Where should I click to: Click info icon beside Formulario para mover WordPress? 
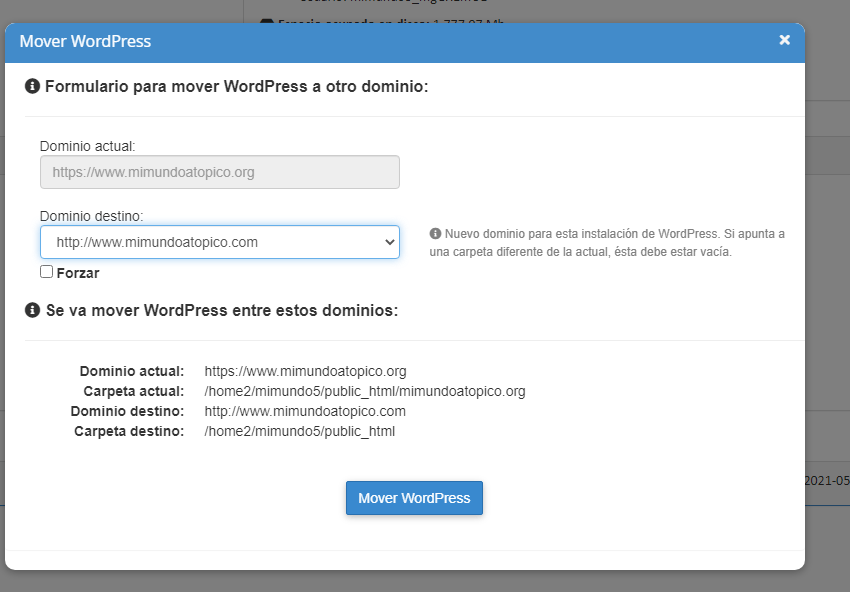pos(33,86)
